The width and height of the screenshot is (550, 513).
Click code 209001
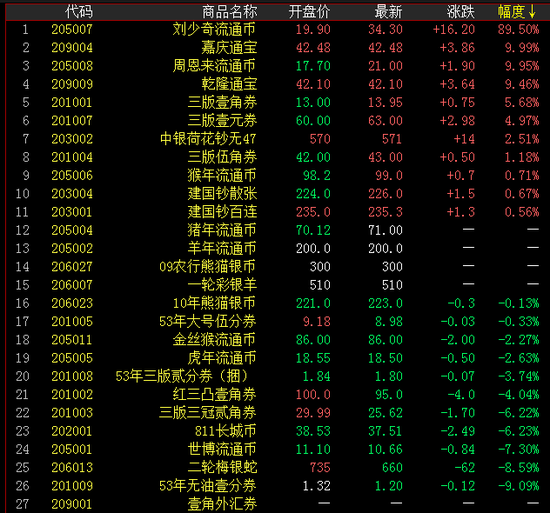point(72,504)
